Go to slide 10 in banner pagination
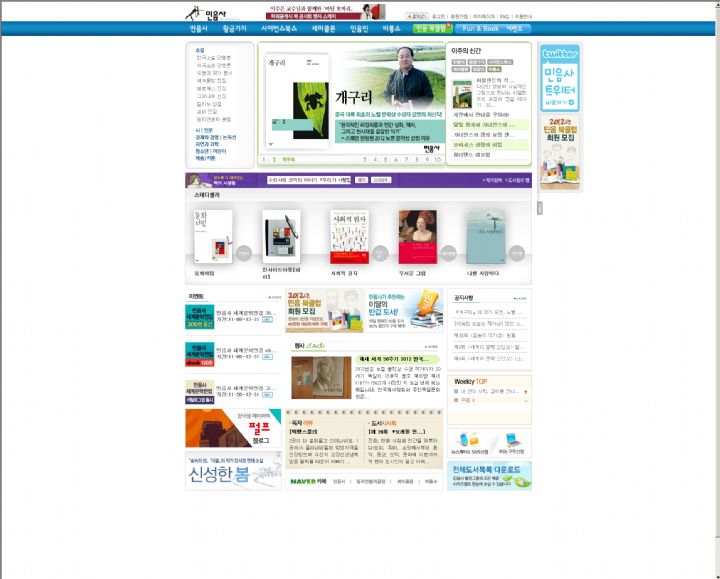Screen dimensions: 720x579 [x=437, y=159]
